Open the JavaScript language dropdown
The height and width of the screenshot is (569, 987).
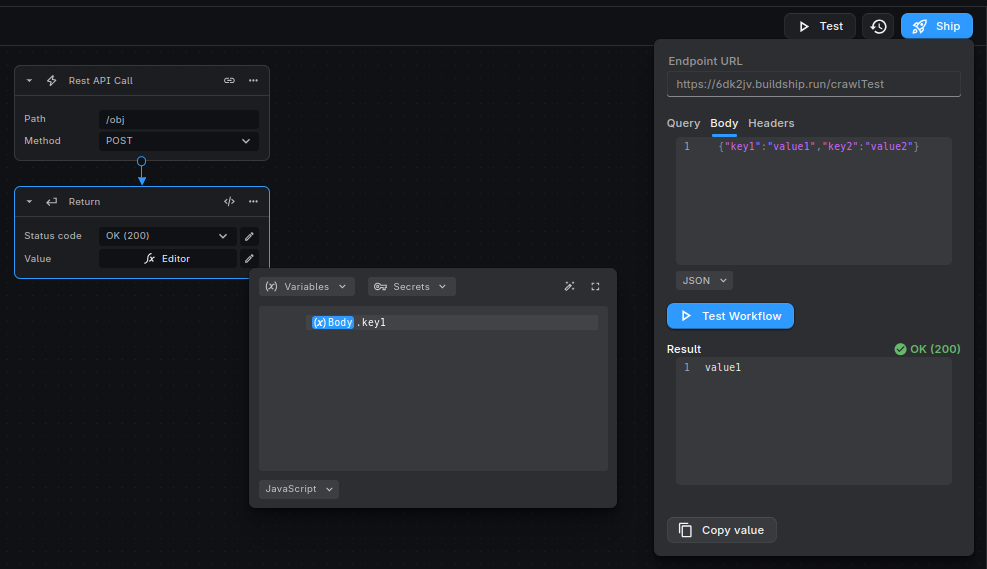[299, 489]
